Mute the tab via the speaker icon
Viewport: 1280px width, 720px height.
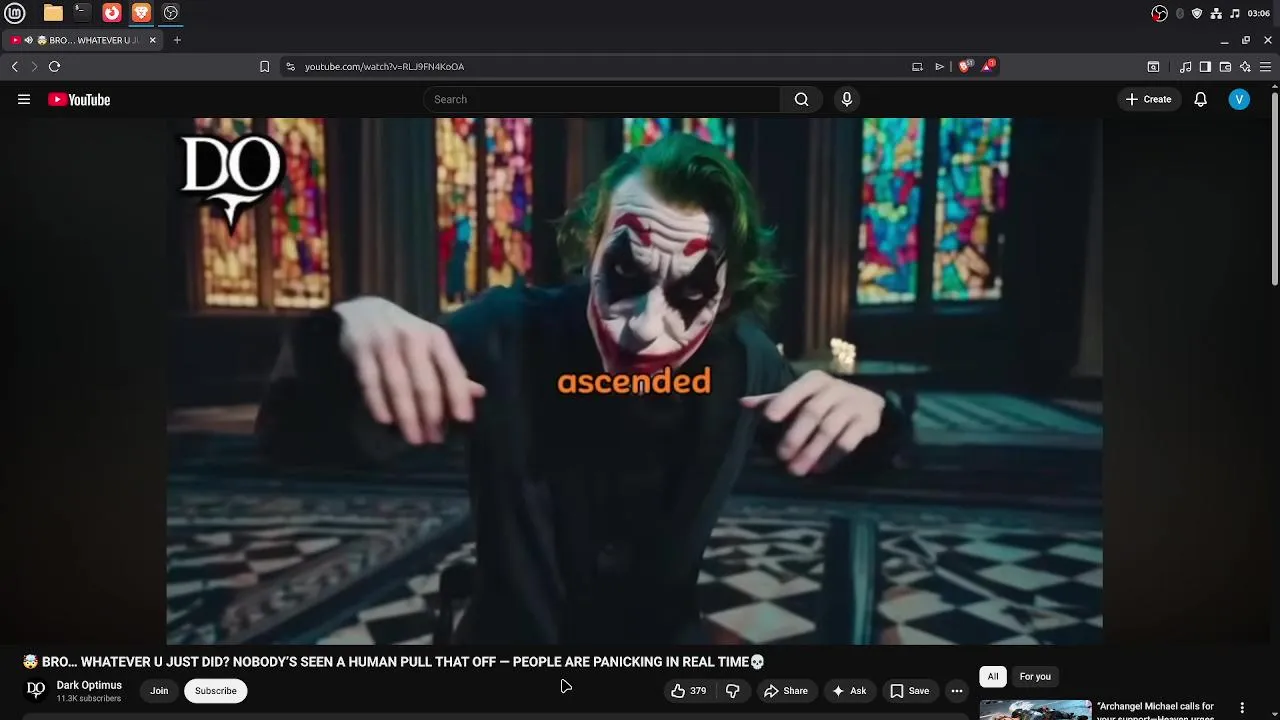coord(29,40)
